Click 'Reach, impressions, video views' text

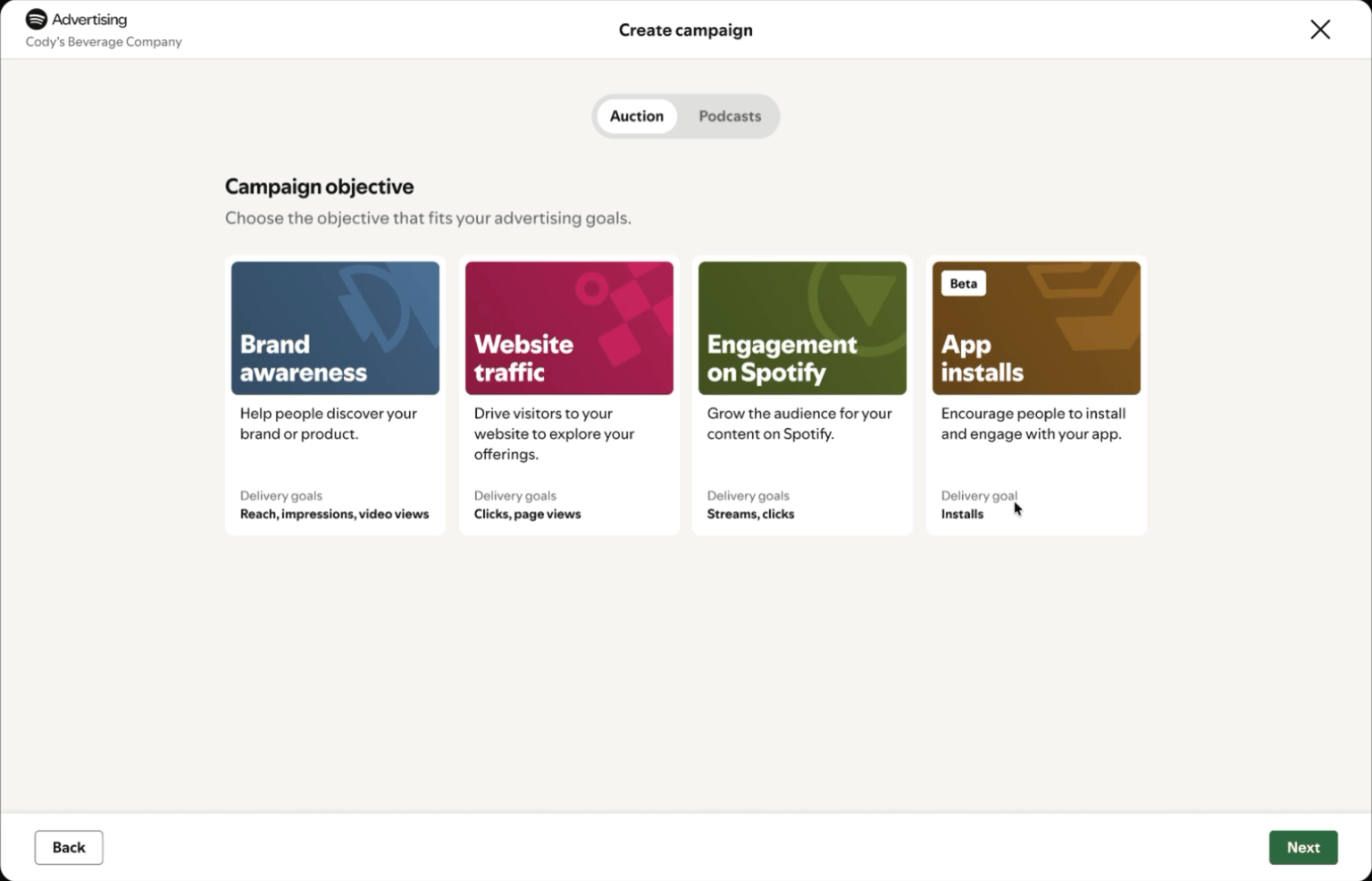coord(334,514)
